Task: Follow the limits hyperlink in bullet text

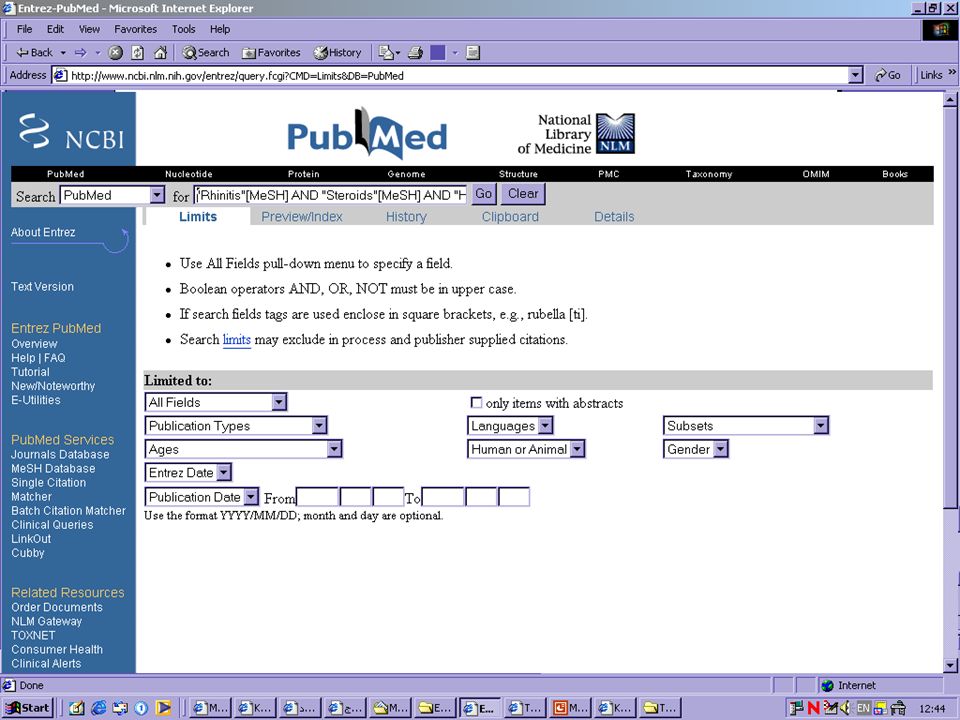Action: 236,339
